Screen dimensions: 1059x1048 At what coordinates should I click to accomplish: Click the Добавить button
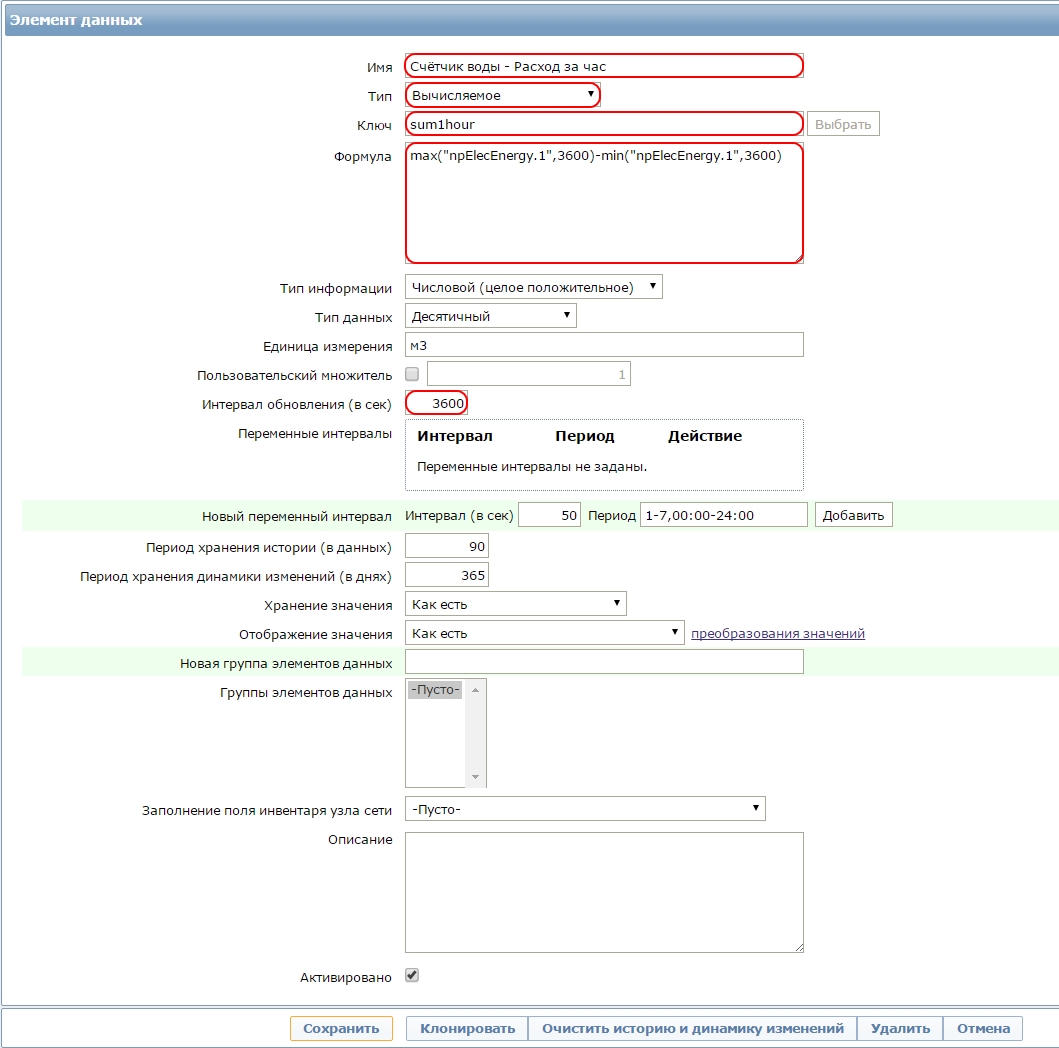853,515
